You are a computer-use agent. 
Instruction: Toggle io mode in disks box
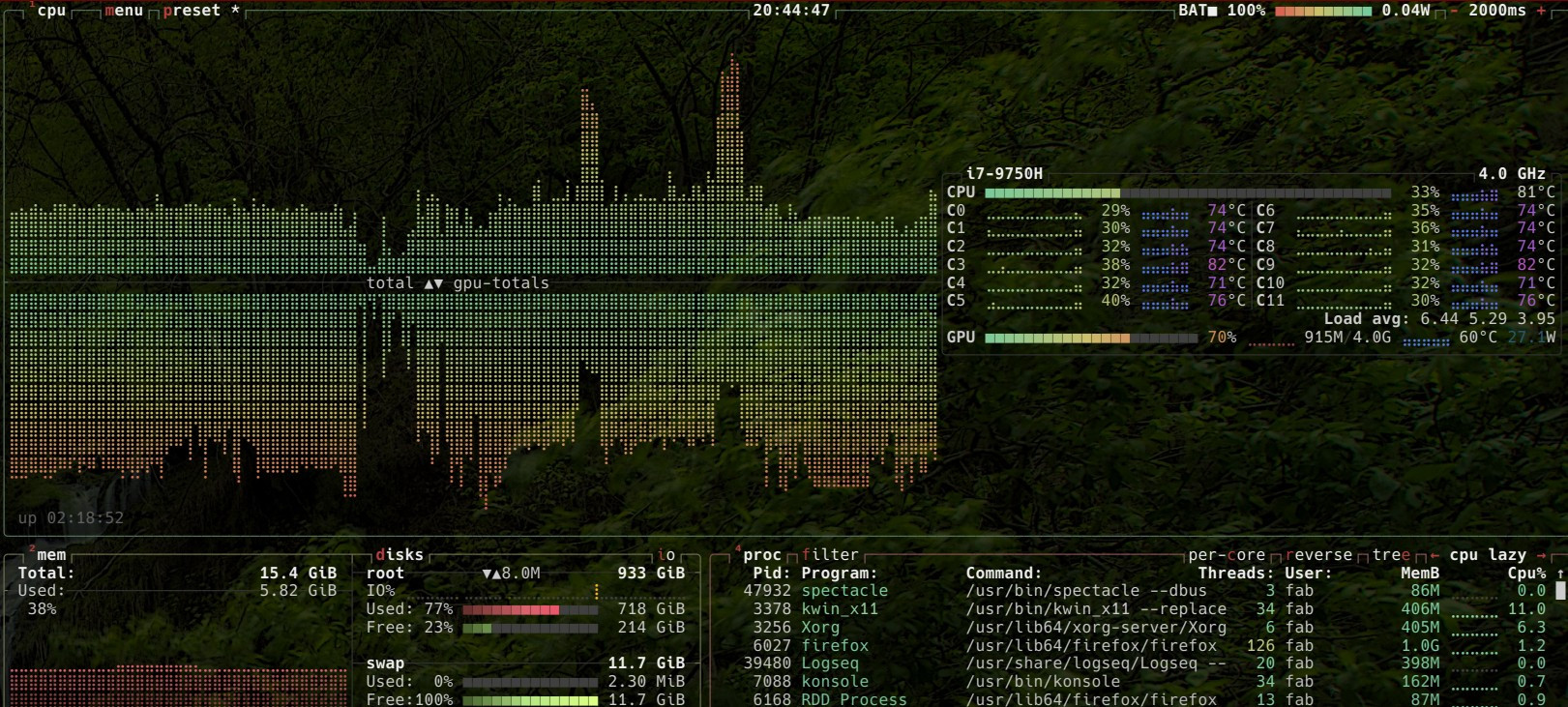click(666, 555)
